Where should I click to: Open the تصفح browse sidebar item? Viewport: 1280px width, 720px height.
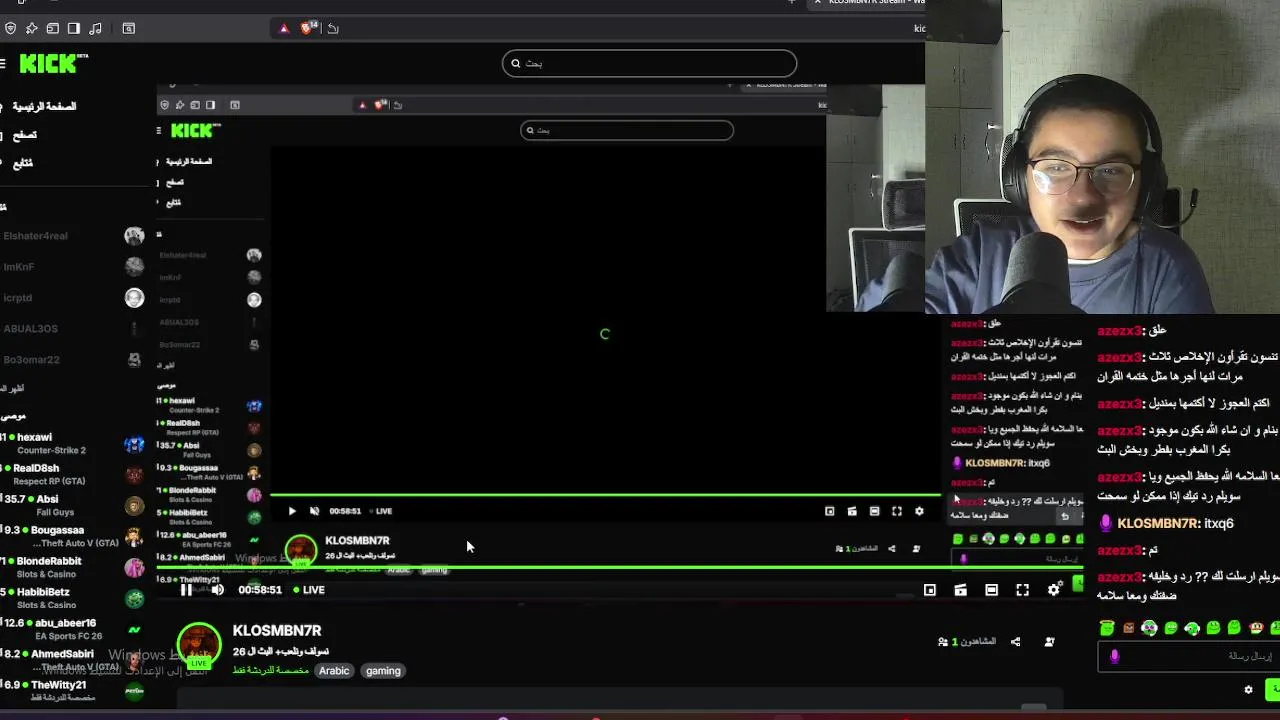coord(23,135)
